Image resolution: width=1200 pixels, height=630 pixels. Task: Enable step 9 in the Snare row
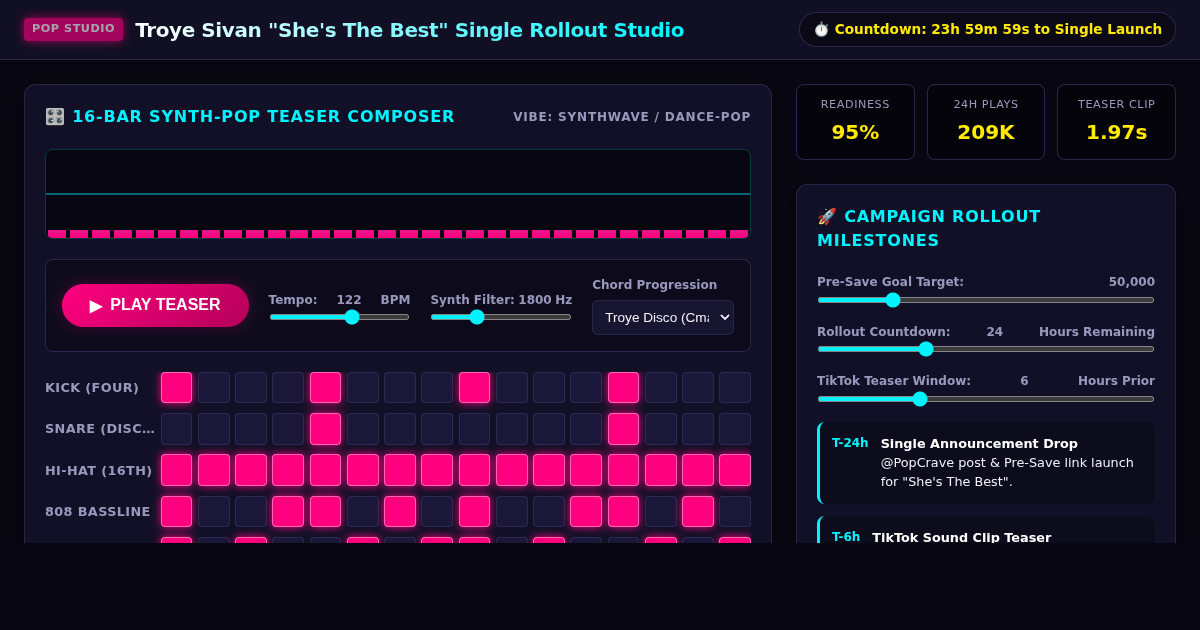click(474, 429)
